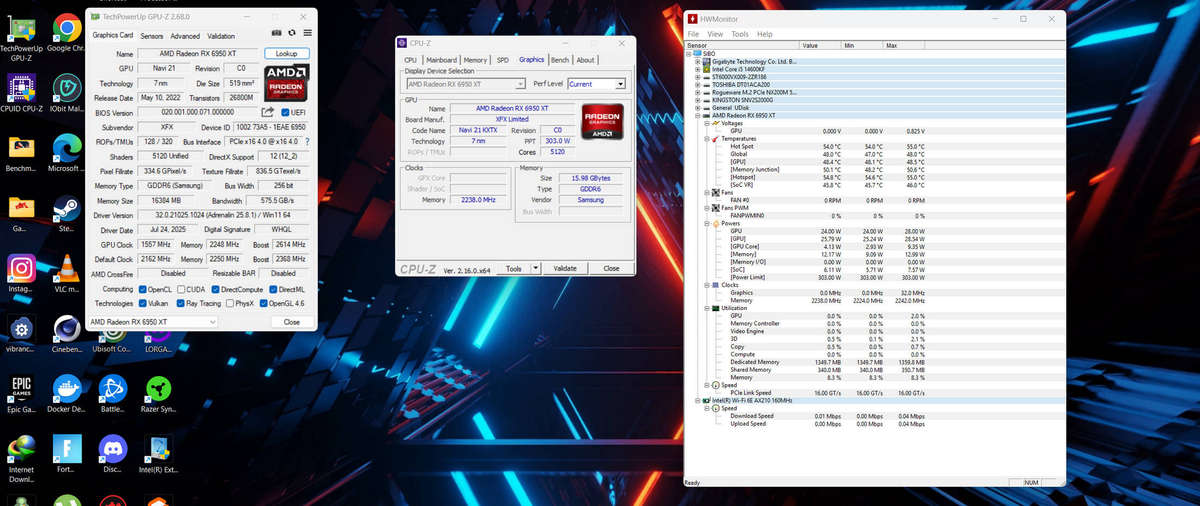Click the Radeon Graphics logo in CPU-Z

(x=603, y=121)
